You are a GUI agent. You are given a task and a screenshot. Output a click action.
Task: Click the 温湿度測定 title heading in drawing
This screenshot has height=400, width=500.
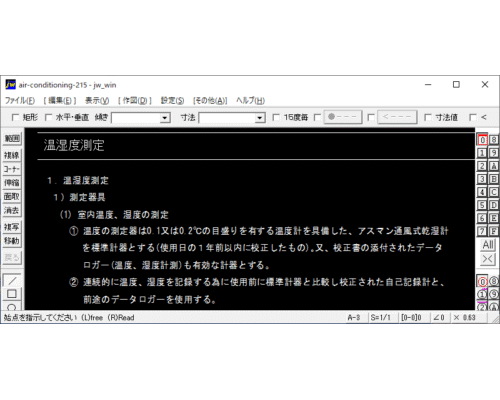point(74,145)
